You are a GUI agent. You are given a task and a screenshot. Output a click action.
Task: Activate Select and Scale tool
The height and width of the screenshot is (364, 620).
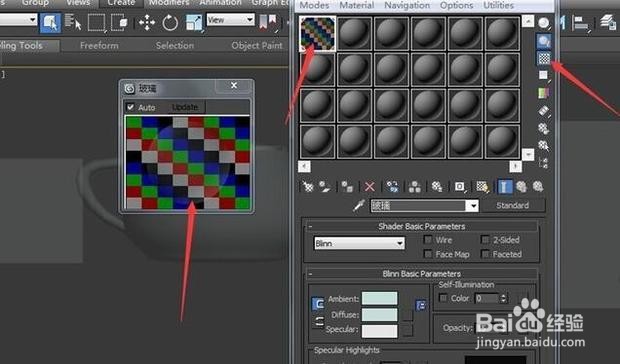click(194, 23)
